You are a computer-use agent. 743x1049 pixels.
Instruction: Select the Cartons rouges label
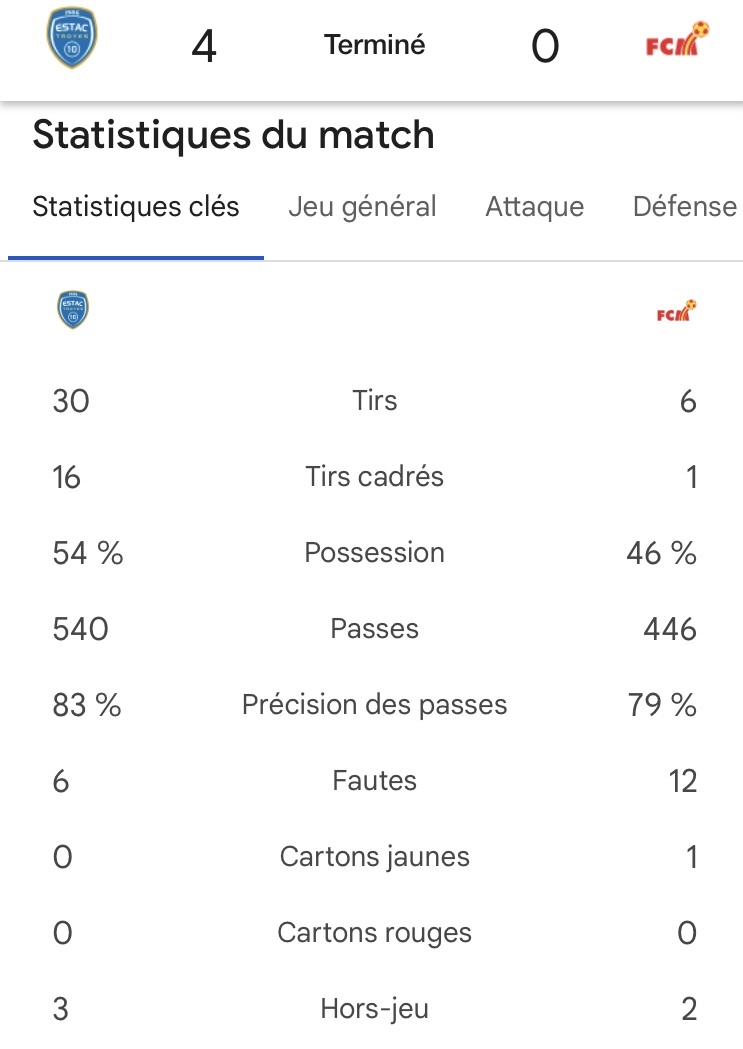point(375,933)
